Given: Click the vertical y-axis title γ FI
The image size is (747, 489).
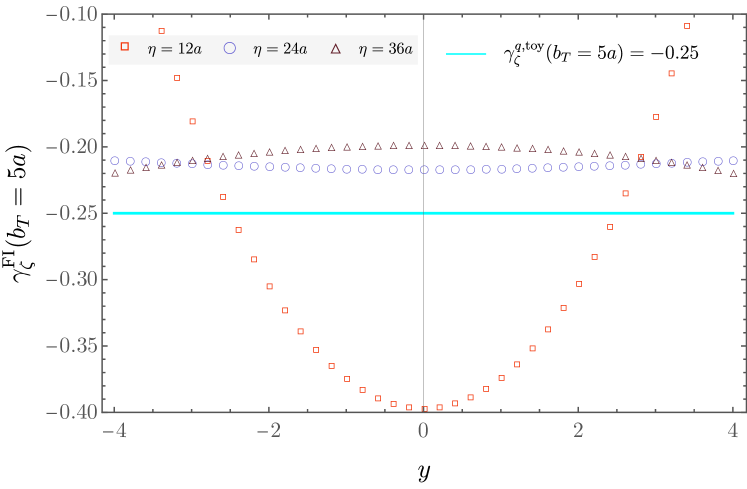Looking at the screenshot, I should (x=19, y=213).
